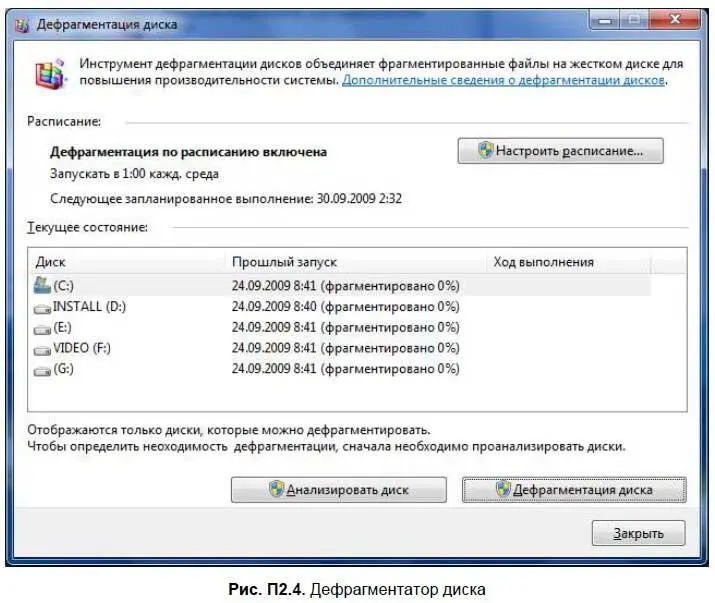
Task: Click the shield icon on Настроить расписание
Action: point(486,150)
